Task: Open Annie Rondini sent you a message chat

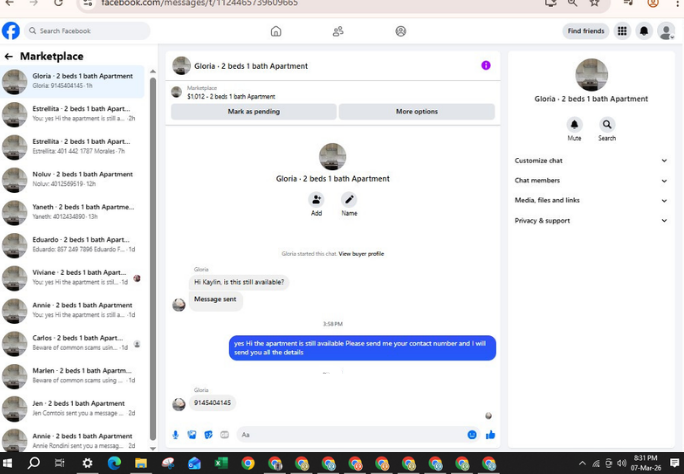Action: (72, 439)
